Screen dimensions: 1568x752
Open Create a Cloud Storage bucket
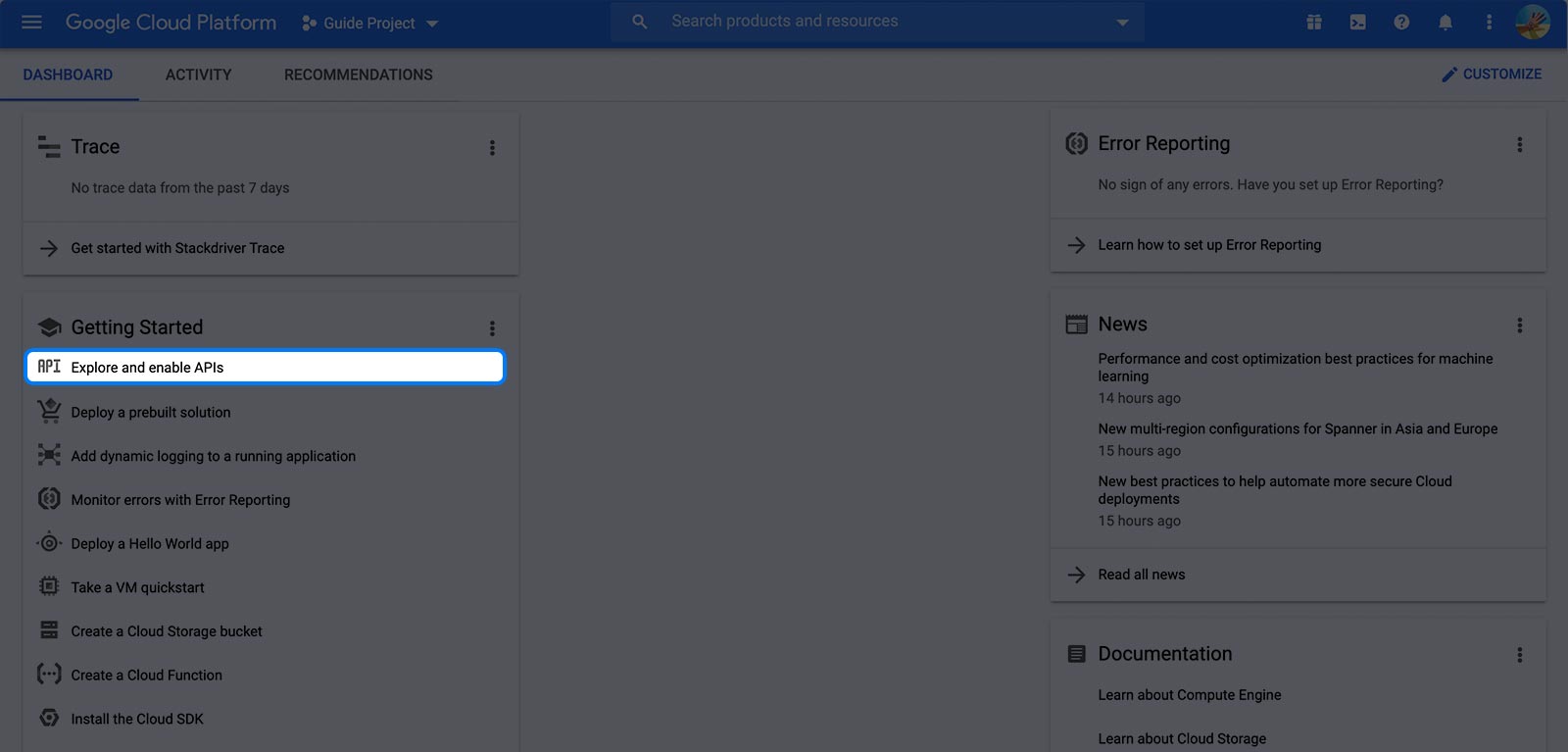pyautogui.click(x=167, y=631)
